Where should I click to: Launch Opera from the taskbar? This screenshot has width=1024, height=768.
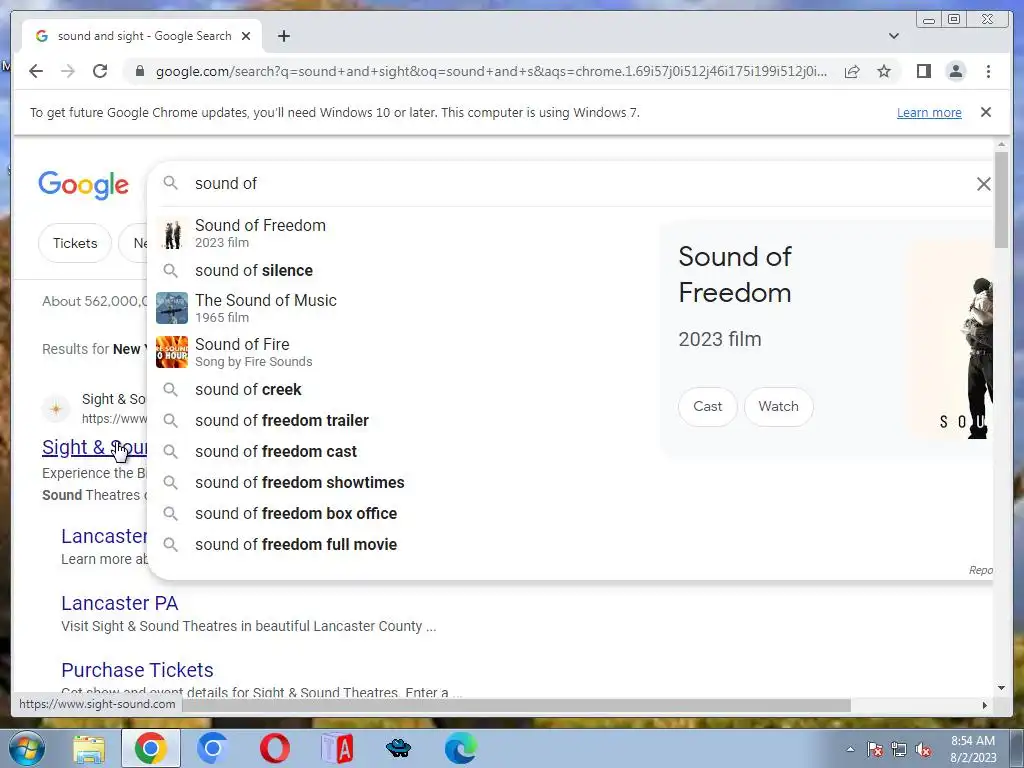(275, 748)
